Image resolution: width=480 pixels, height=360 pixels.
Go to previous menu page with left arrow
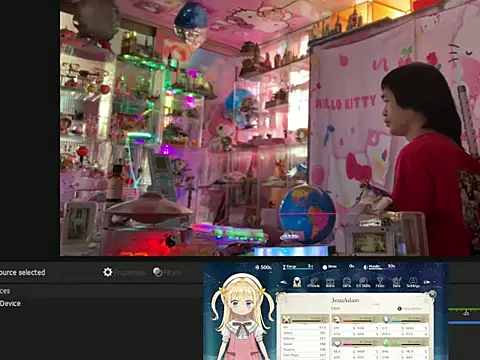[x=283, y=282]
